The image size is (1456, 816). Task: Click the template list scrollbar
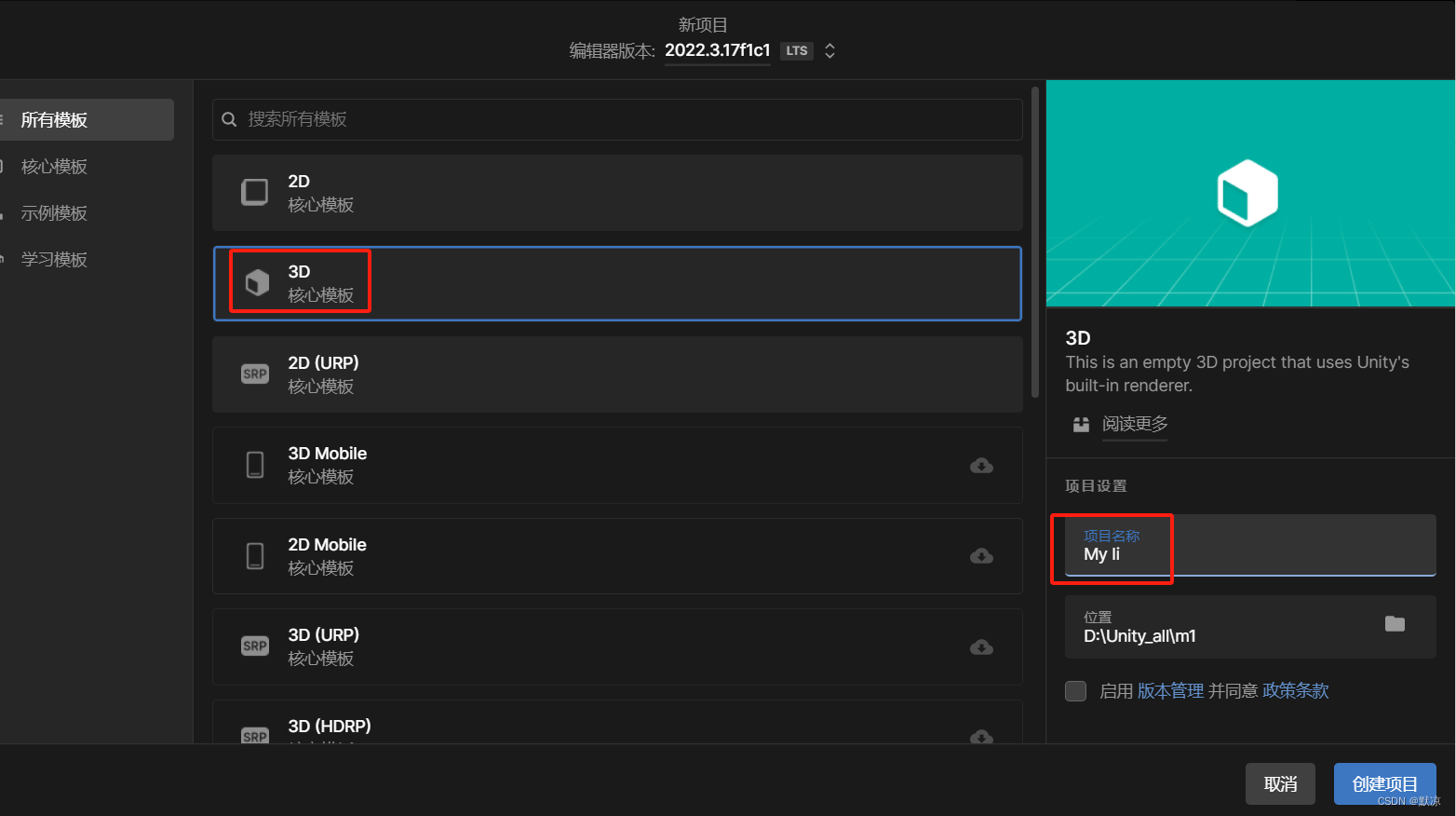[1035, 242]
